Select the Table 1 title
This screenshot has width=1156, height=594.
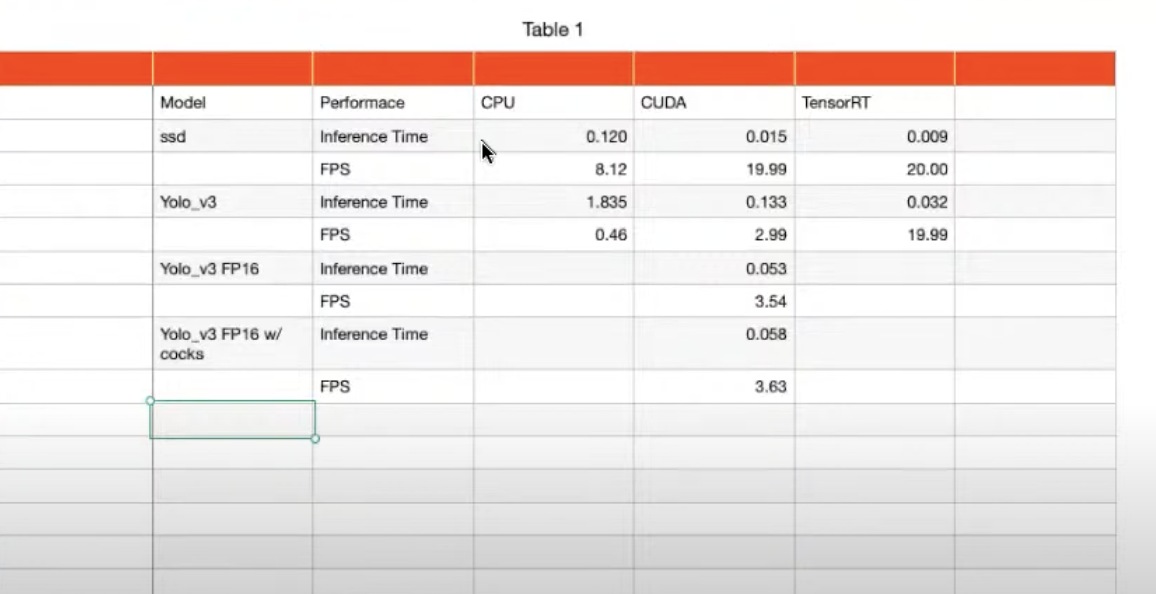tap(553, 30)
